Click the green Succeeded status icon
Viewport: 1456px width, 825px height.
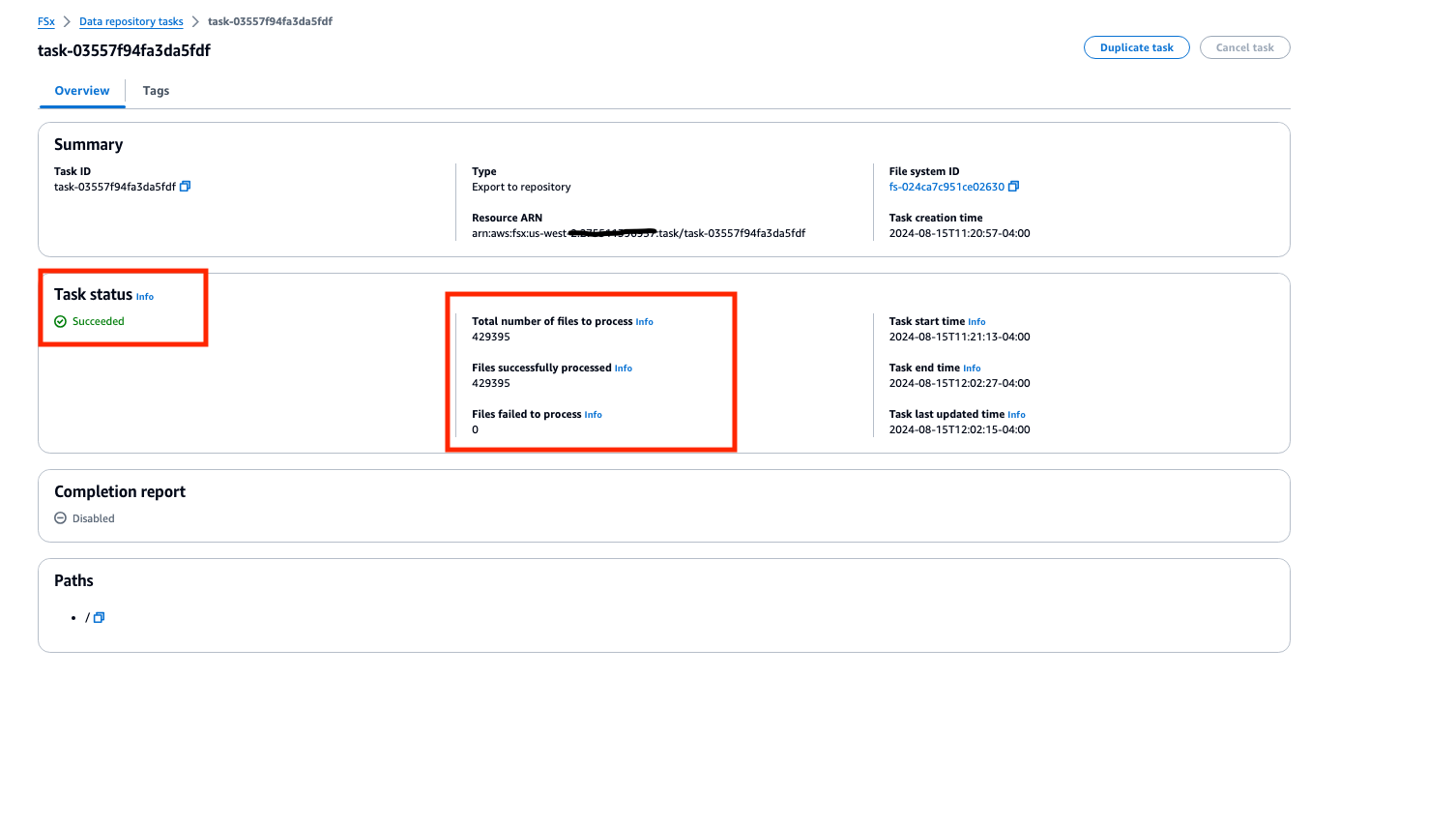pyautogui.click(x=61, y=322)
